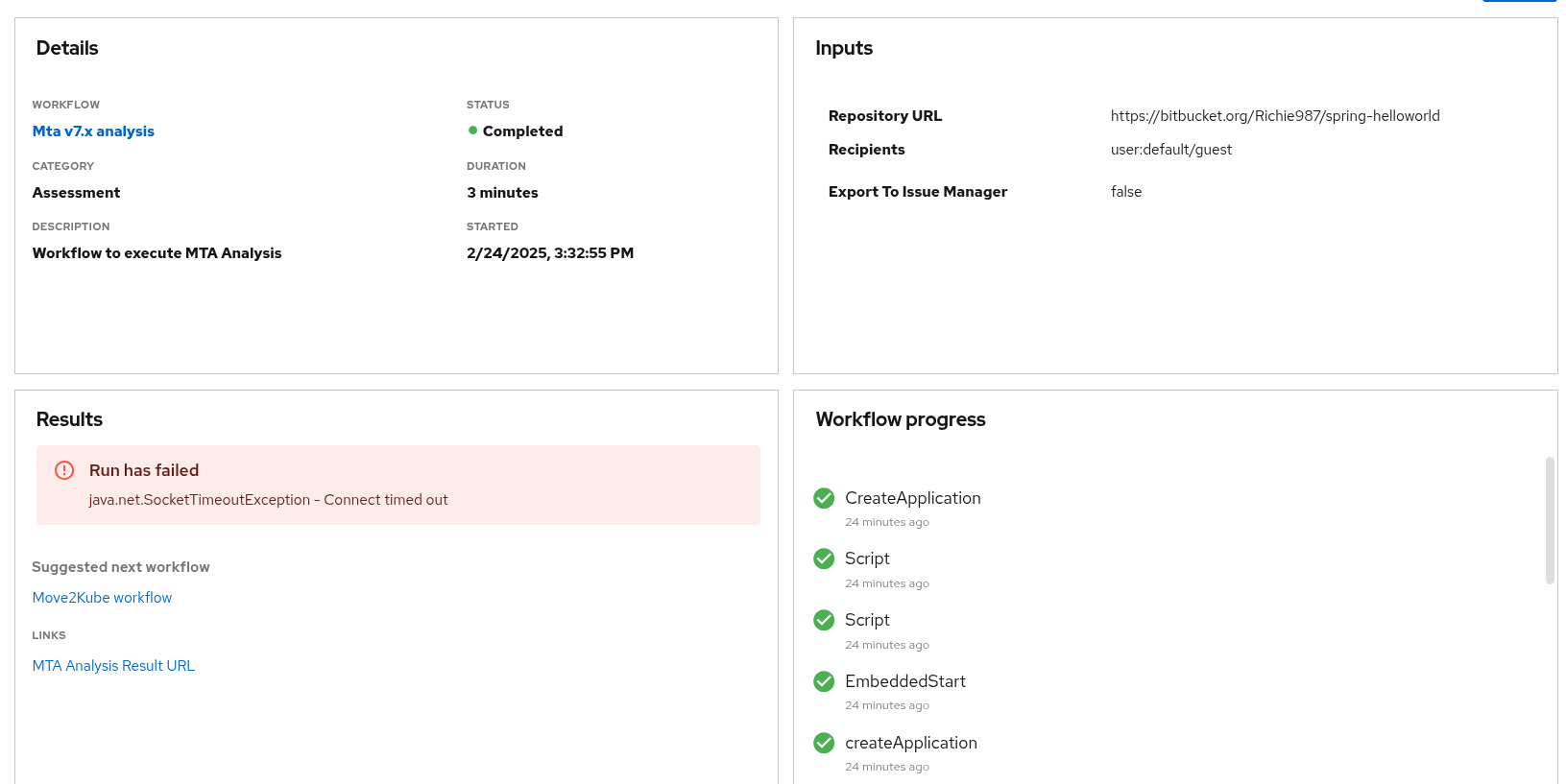Click the red error icon in failed alert
The width and height of the screenshot is (1566, 784).
coord(64,470)
